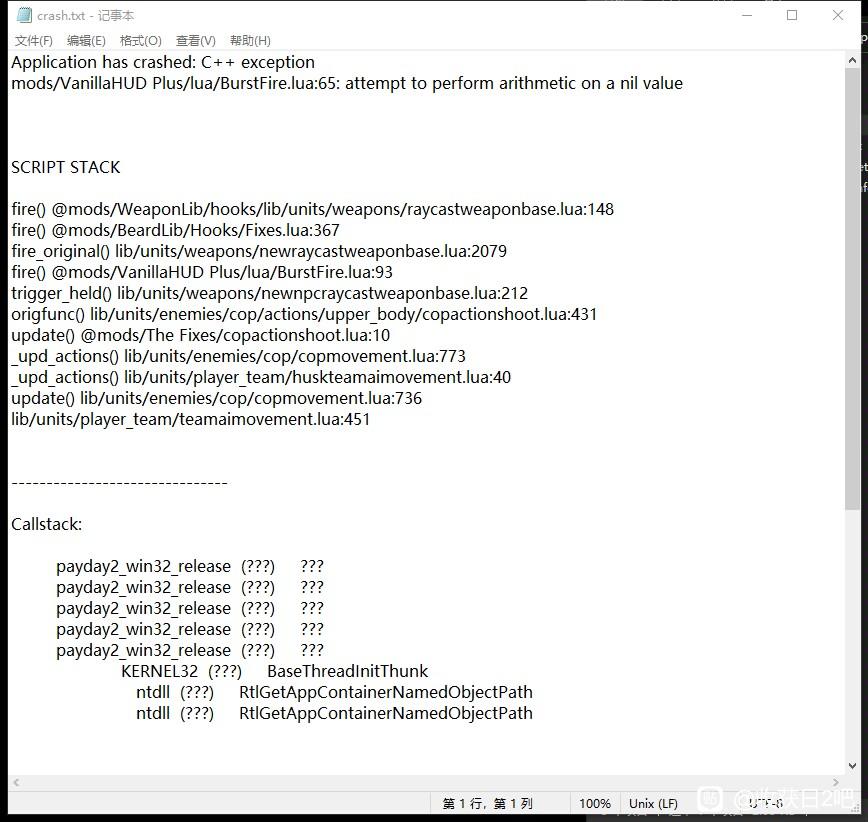This screenshot has height=822, width=868.
Task: Click the 'Unix (LF)' status bar entry
Action: click(x=653, y=803)
